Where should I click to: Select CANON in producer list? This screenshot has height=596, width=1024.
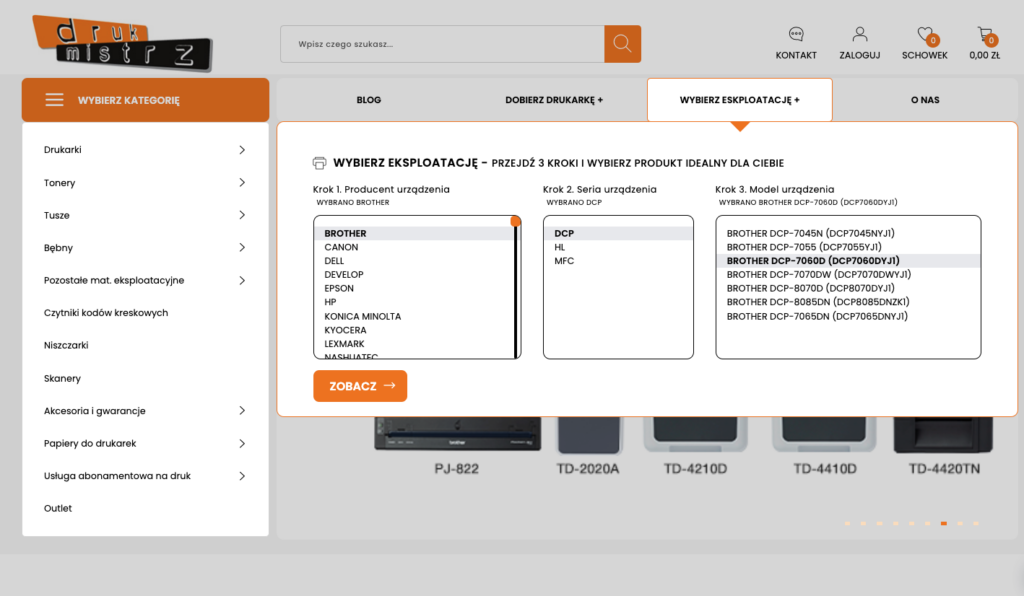tap(341, 247)
